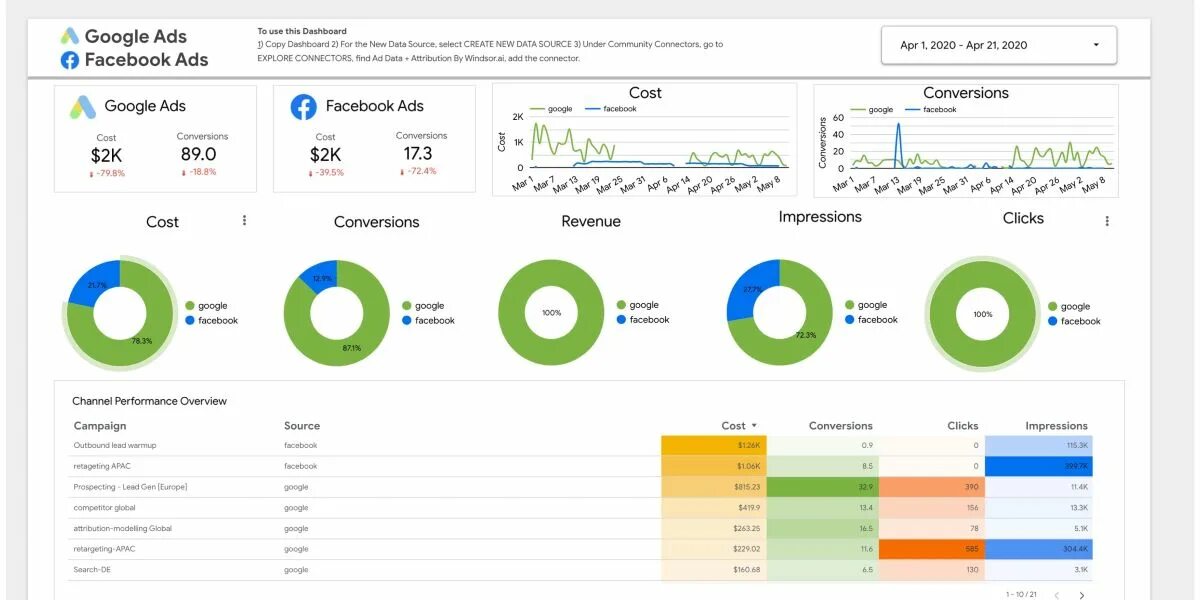Click the $1.26K cost cell
The height and width of the screenshot is (600, 1200).
[x=714, y=446]
